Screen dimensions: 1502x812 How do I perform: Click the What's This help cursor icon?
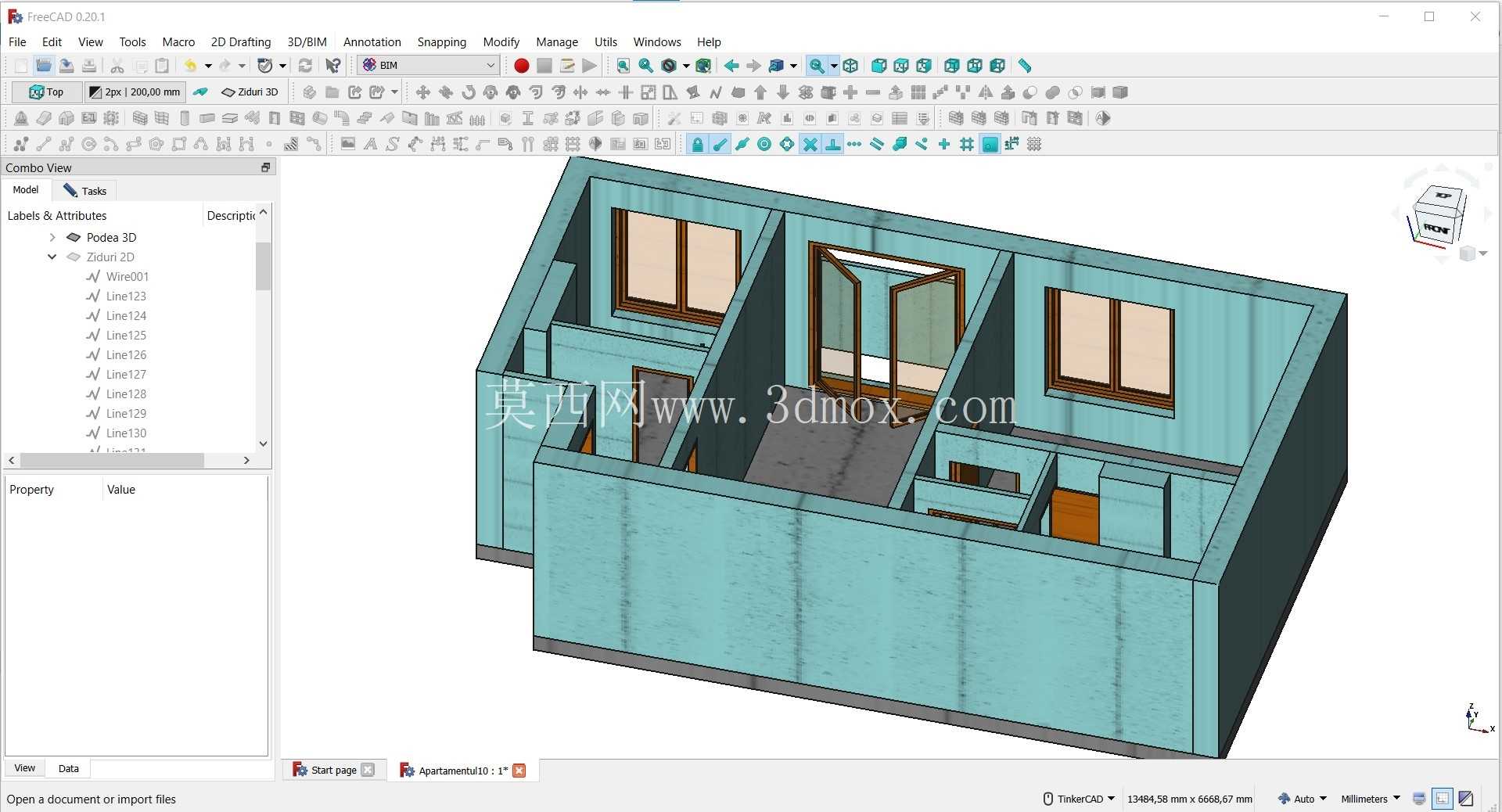point(333,66)
